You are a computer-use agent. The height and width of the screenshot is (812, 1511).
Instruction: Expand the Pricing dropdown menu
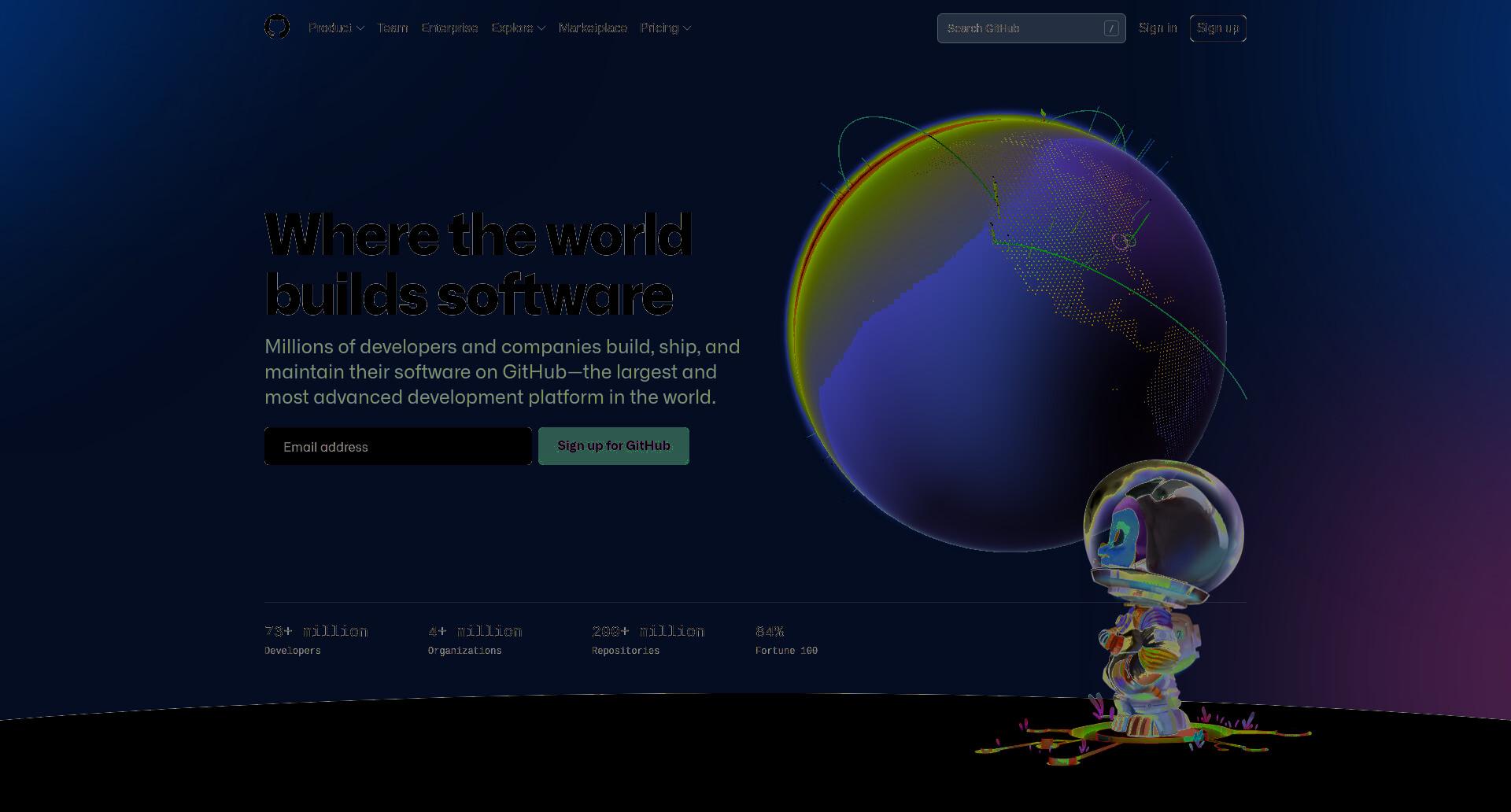click(x=665, y=28)
